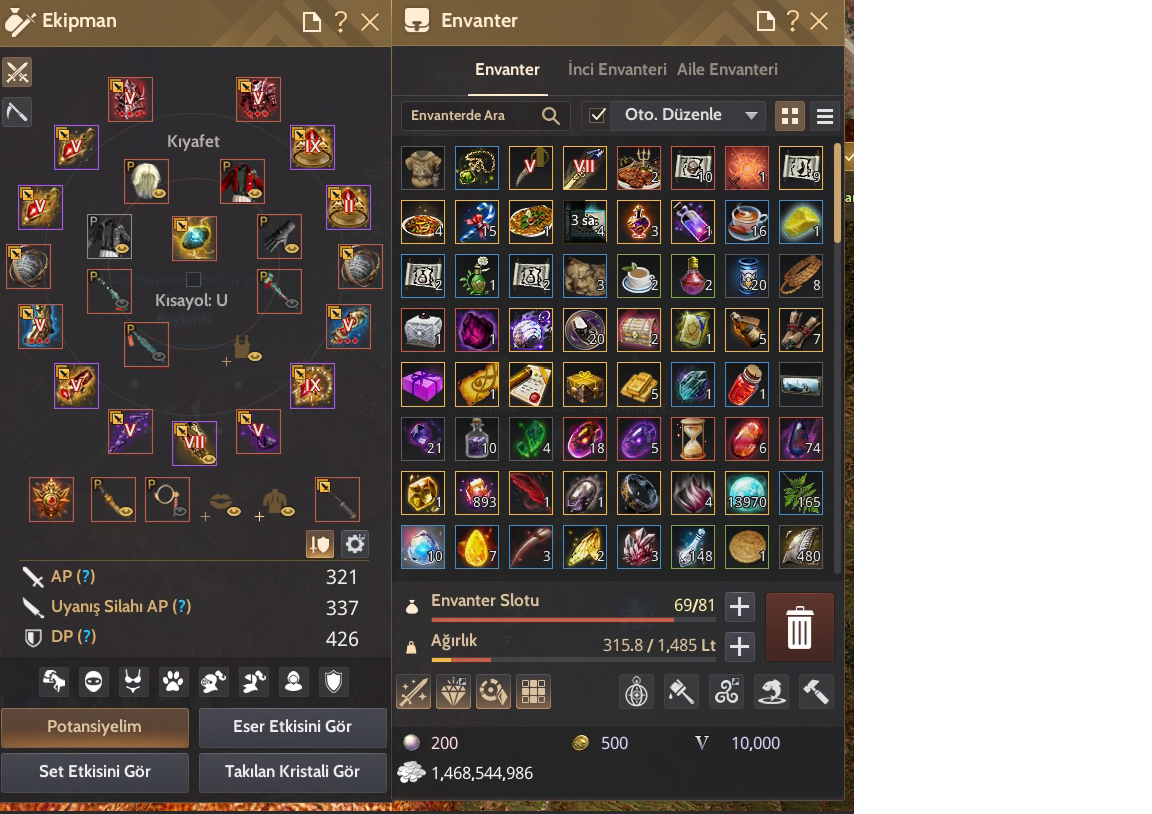Click the question mark help in Envanter

pos(792,21)
